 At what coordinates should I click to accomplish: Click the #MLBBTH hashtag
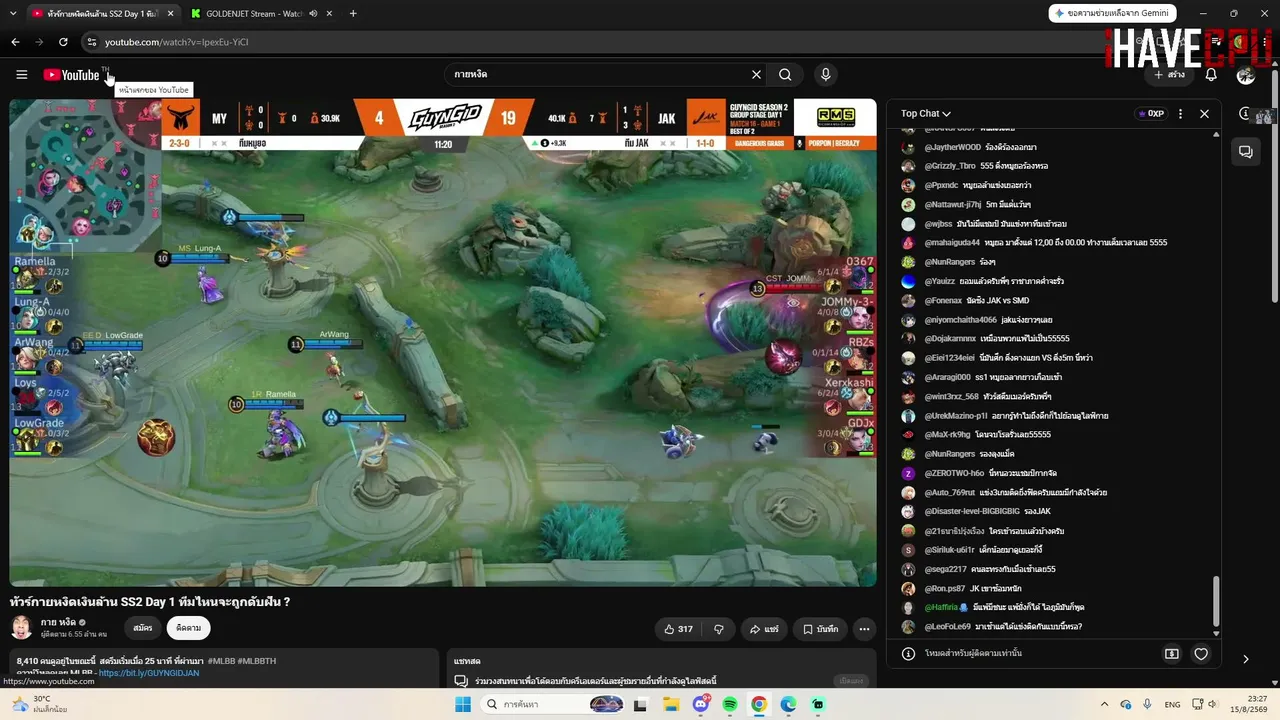click(x=259, y=661)
